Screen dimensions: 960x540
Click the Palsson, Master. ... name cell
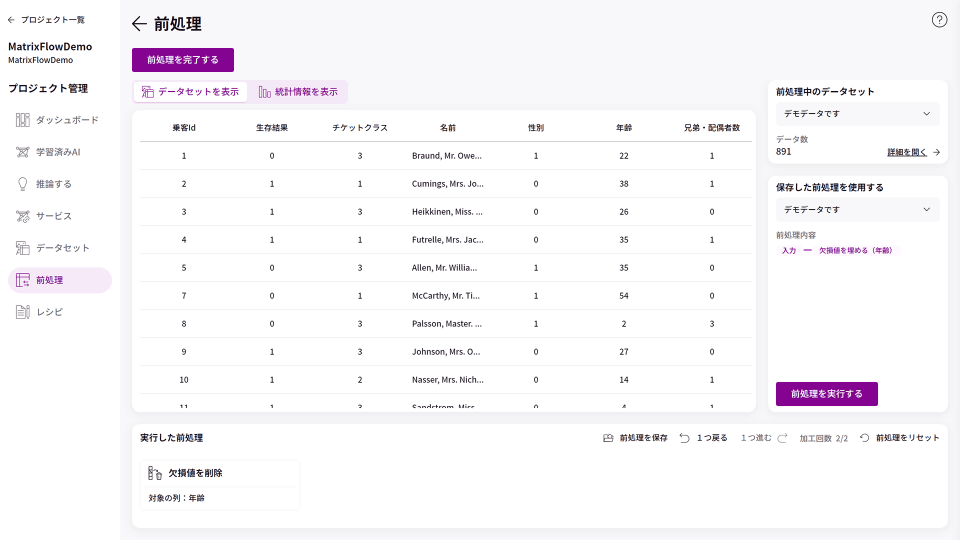[x=447, y=324]
